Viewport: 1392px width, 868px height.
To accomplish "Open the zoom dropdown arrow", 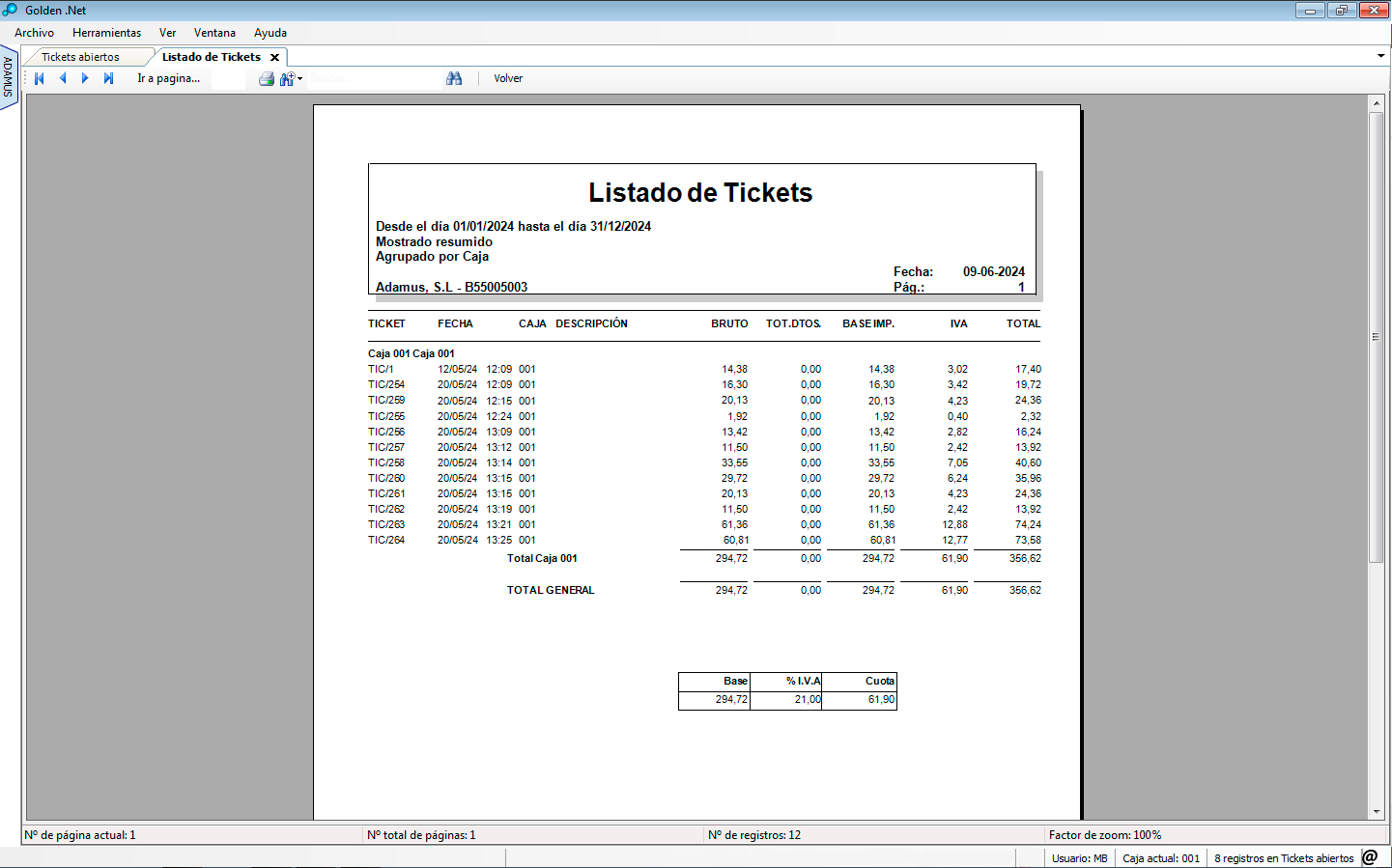I will click(x=299, y=79).
